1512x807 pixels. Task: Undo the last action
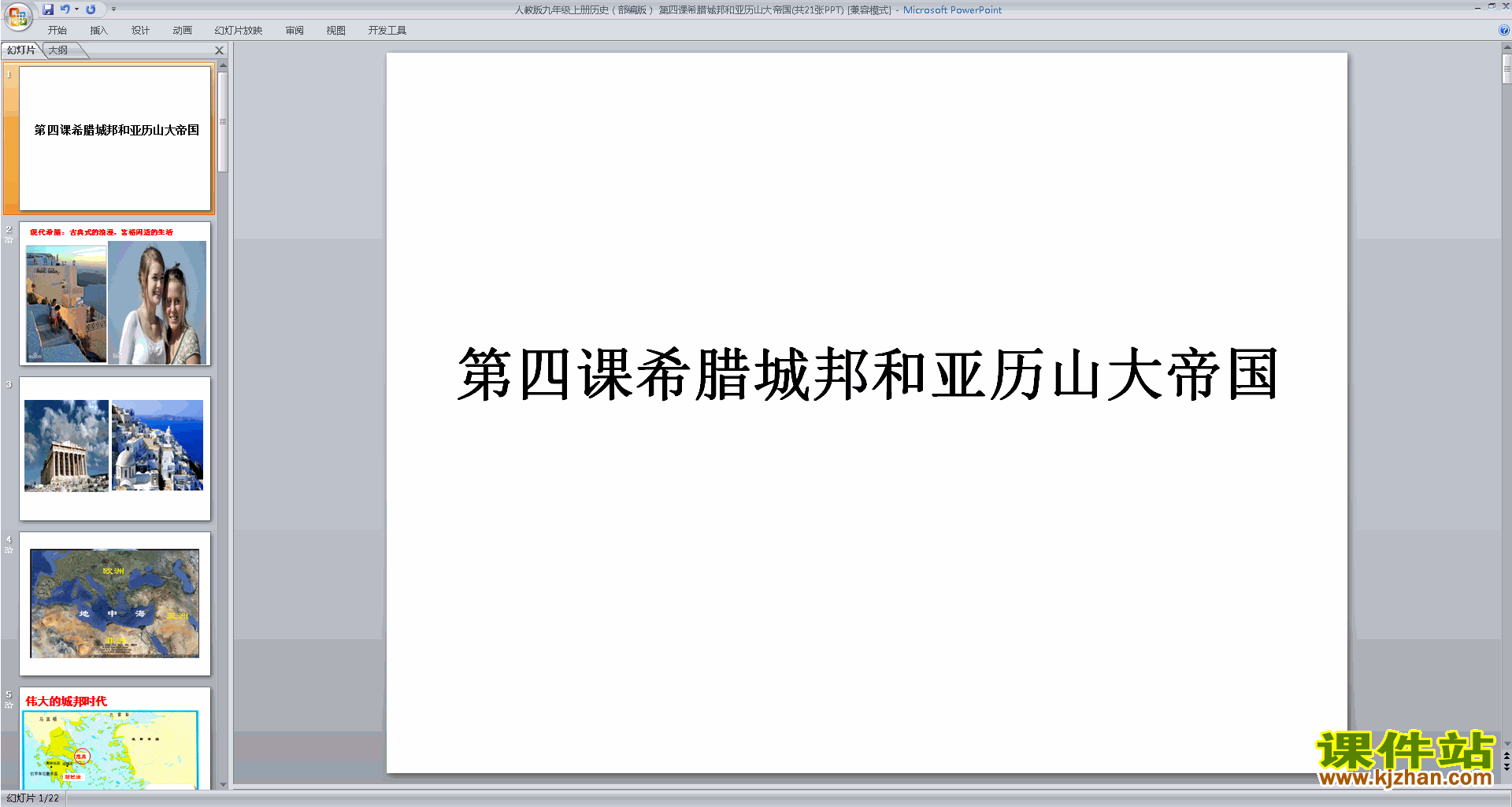click(x=65, y=9)
